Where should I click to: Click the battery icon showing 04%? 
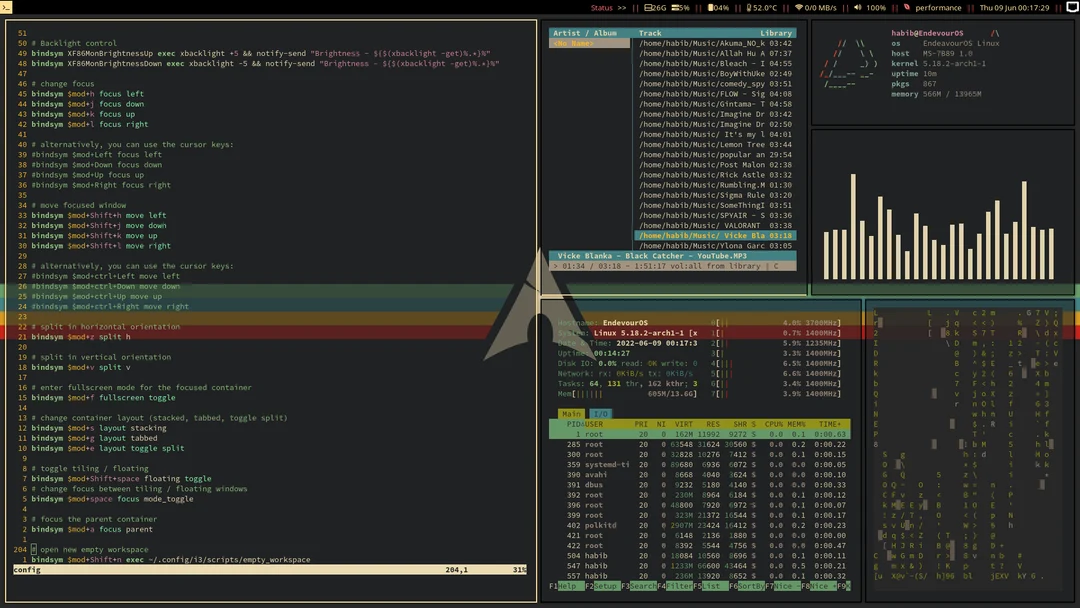point(710,7)
